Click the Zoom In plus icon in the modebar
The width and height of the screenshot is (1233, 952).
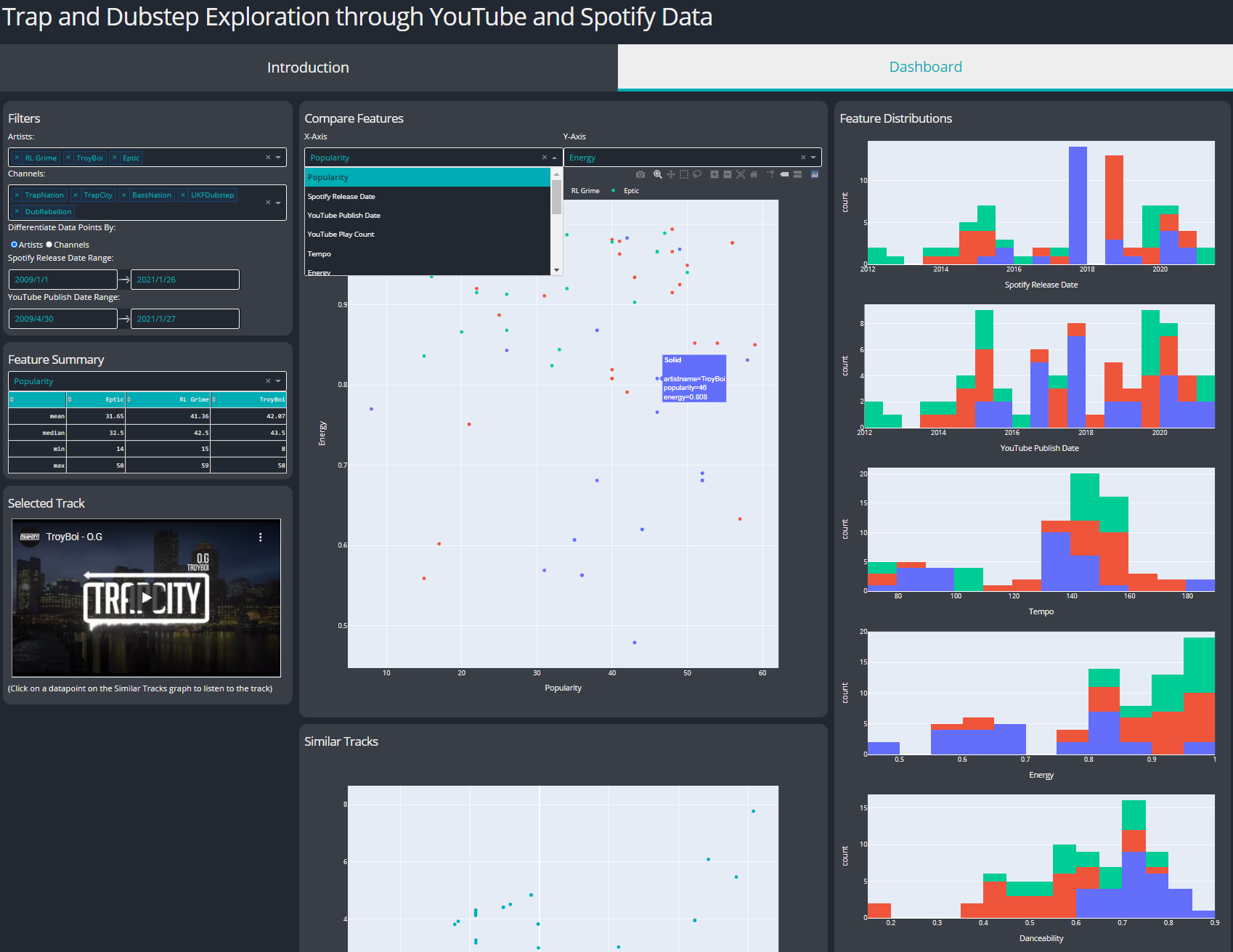point(715,174)
